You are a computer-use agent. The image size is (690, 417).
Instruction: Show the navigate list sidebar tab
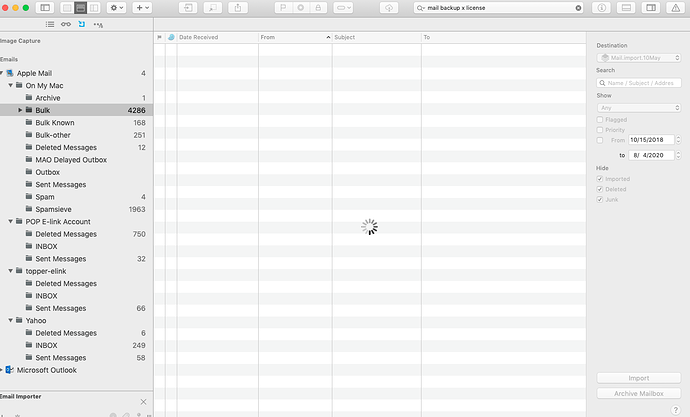(x=50, y=25)
